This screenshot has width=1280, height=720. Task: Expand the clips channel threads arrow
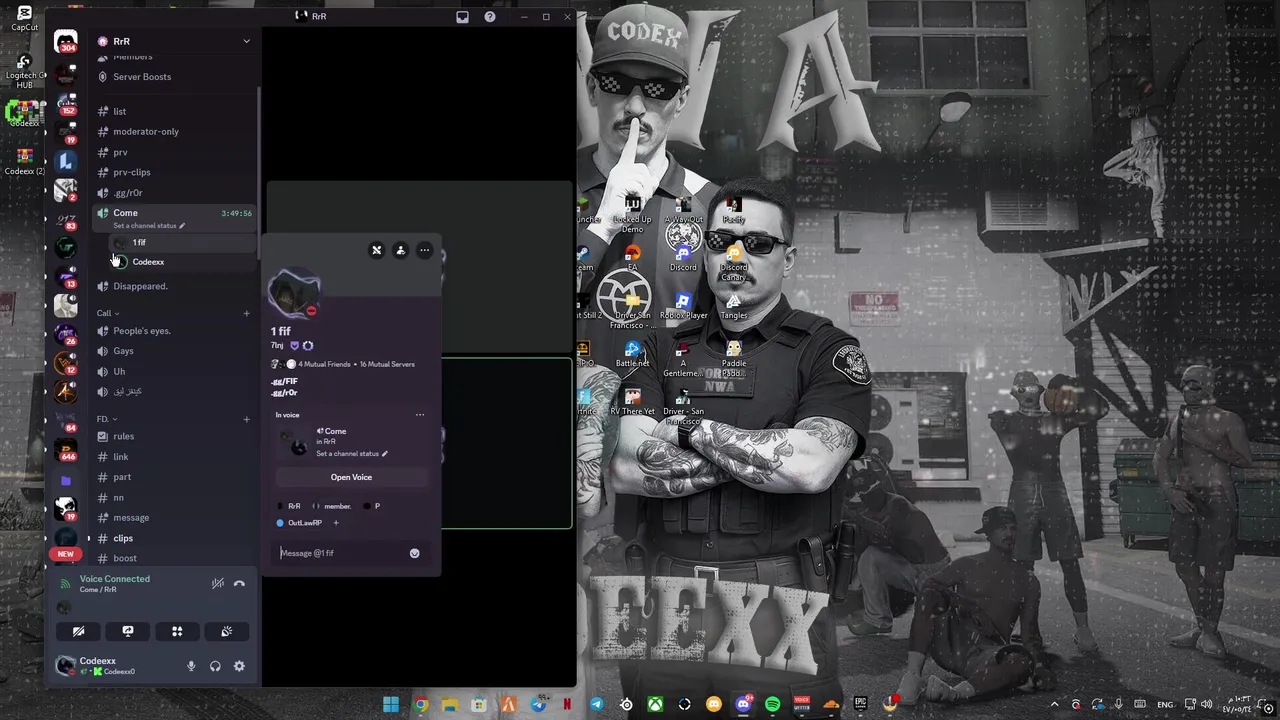pyautogui.click(x=88, y=538)
